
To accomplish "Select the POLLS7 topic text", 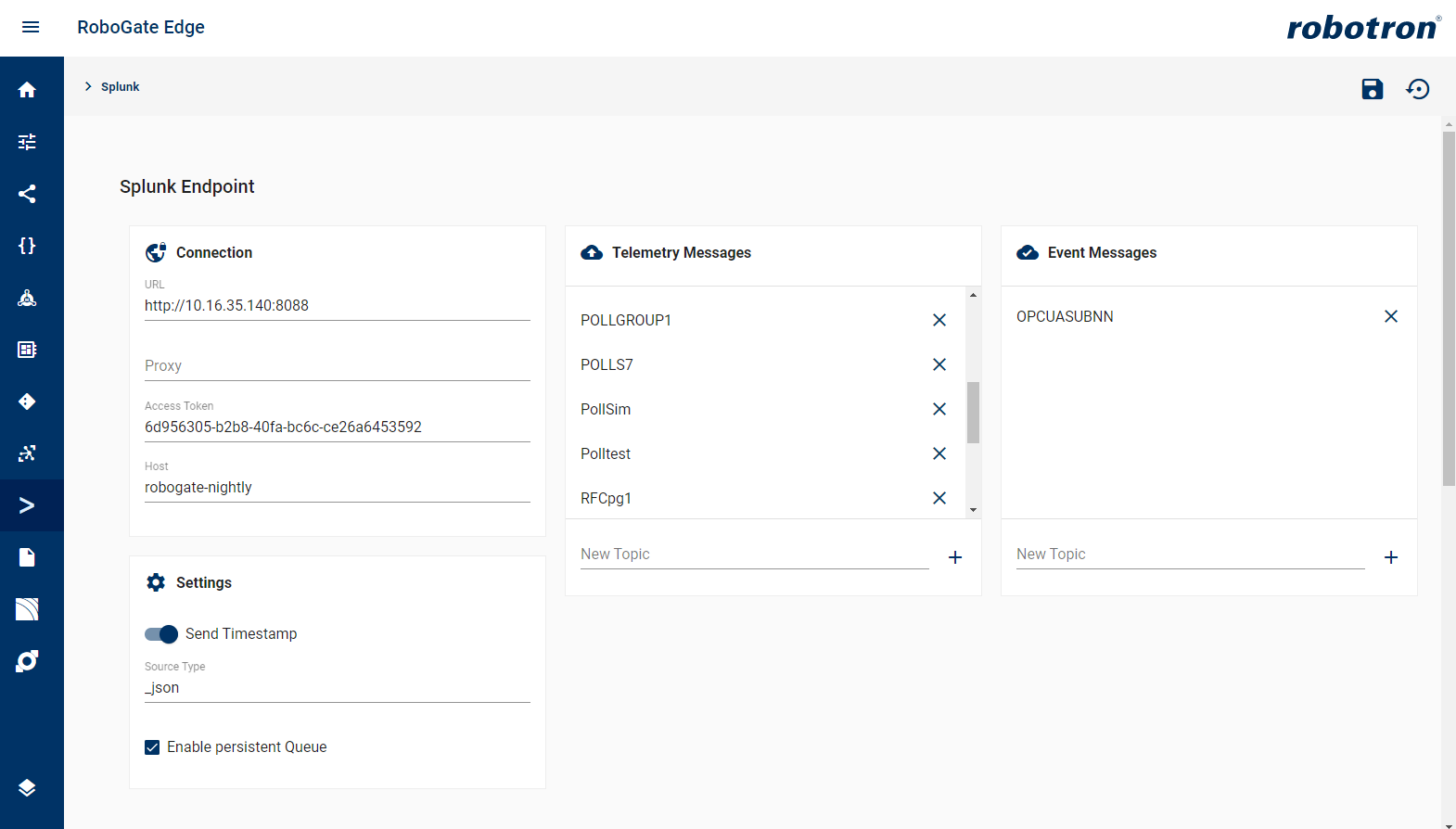I will click(607, 364).
